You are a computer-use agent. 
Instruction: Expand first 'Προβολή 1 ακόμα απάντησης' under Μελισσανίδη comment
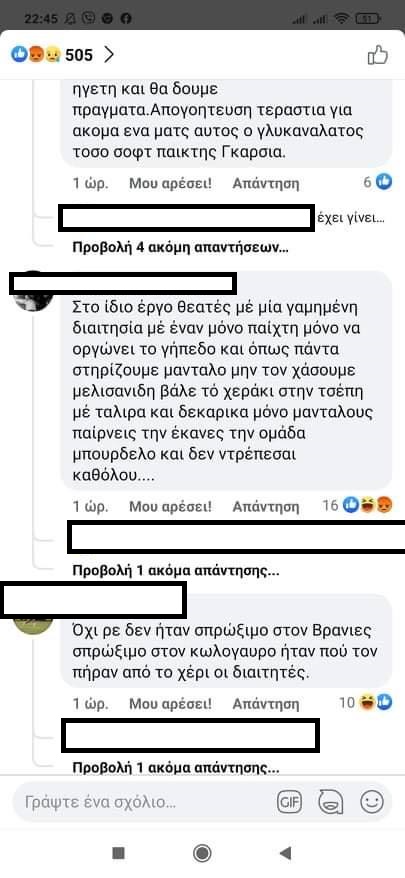click(176, 571)
